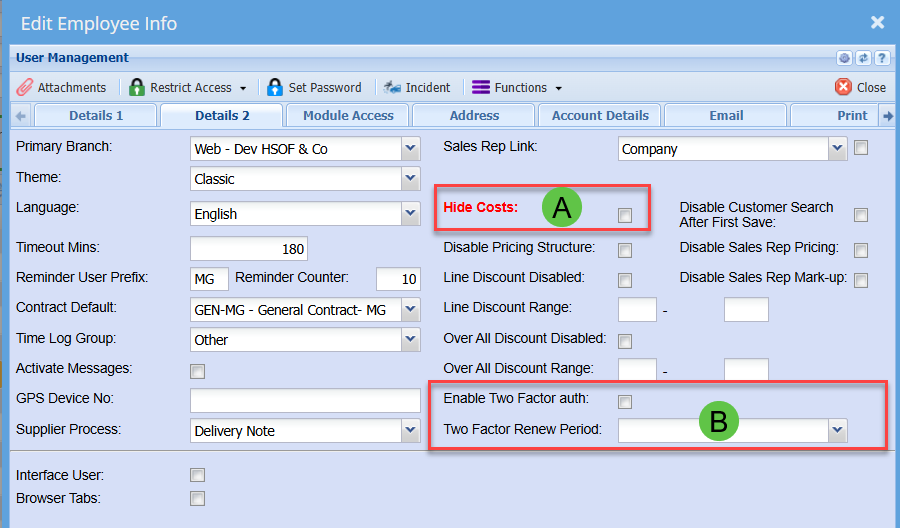Click the Set Password button label

click(325, 87)
